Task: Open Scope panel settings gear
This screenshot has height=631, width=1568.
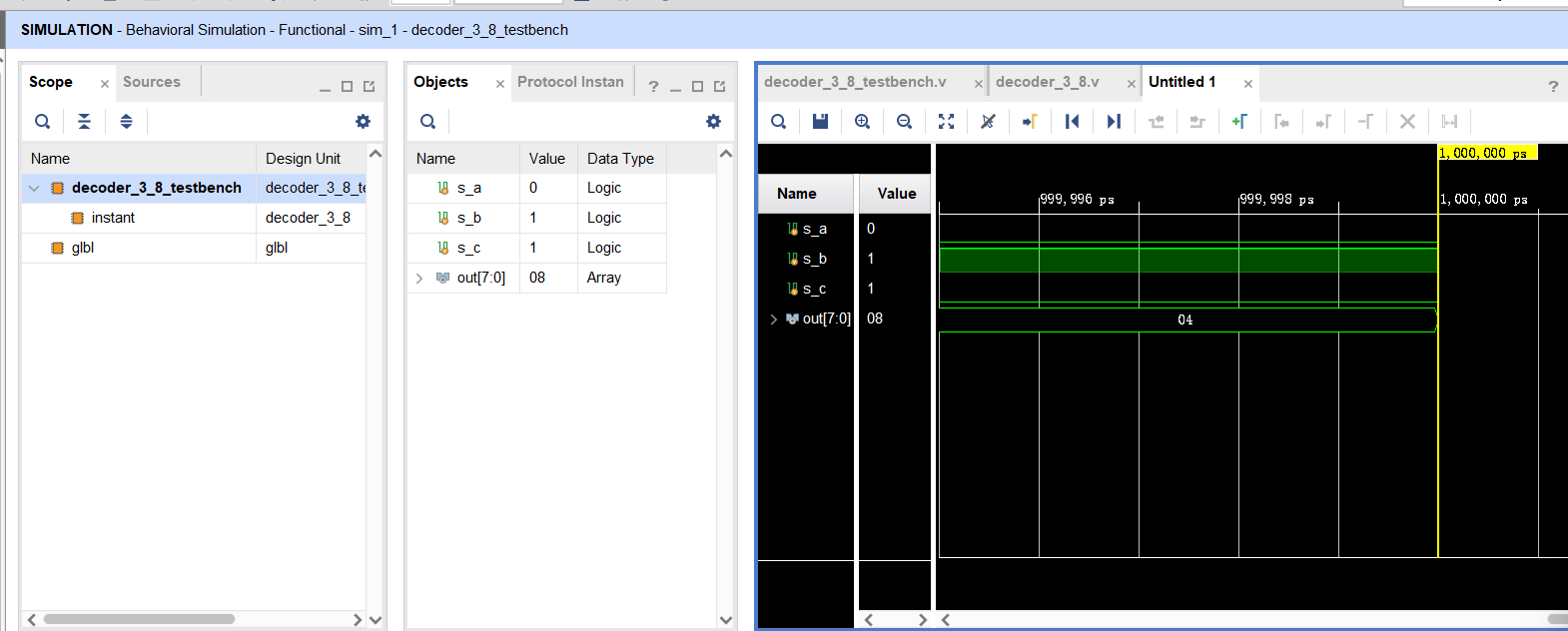Action: 363,121
